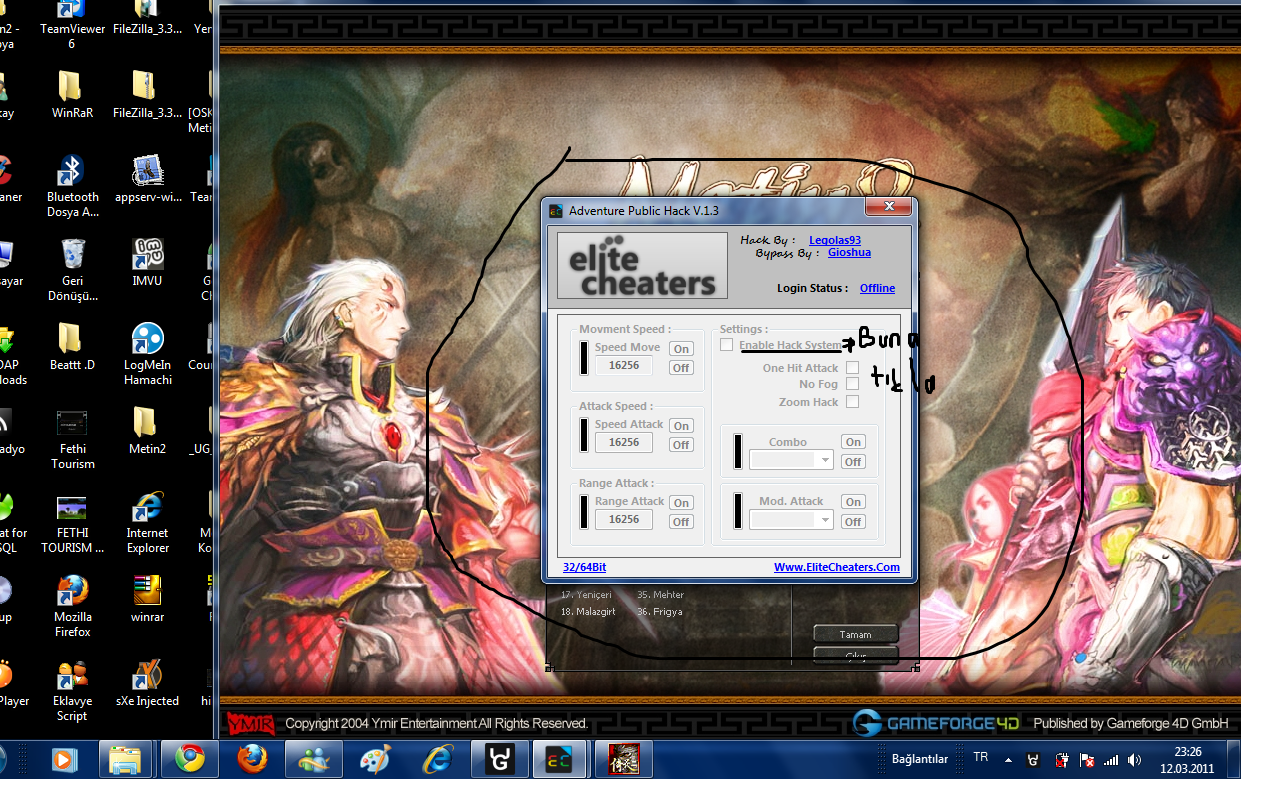The height and width of the screenshot is (800, 1280).
Task: Open Windows Explorer from taskbar
Action: (126, 760)
